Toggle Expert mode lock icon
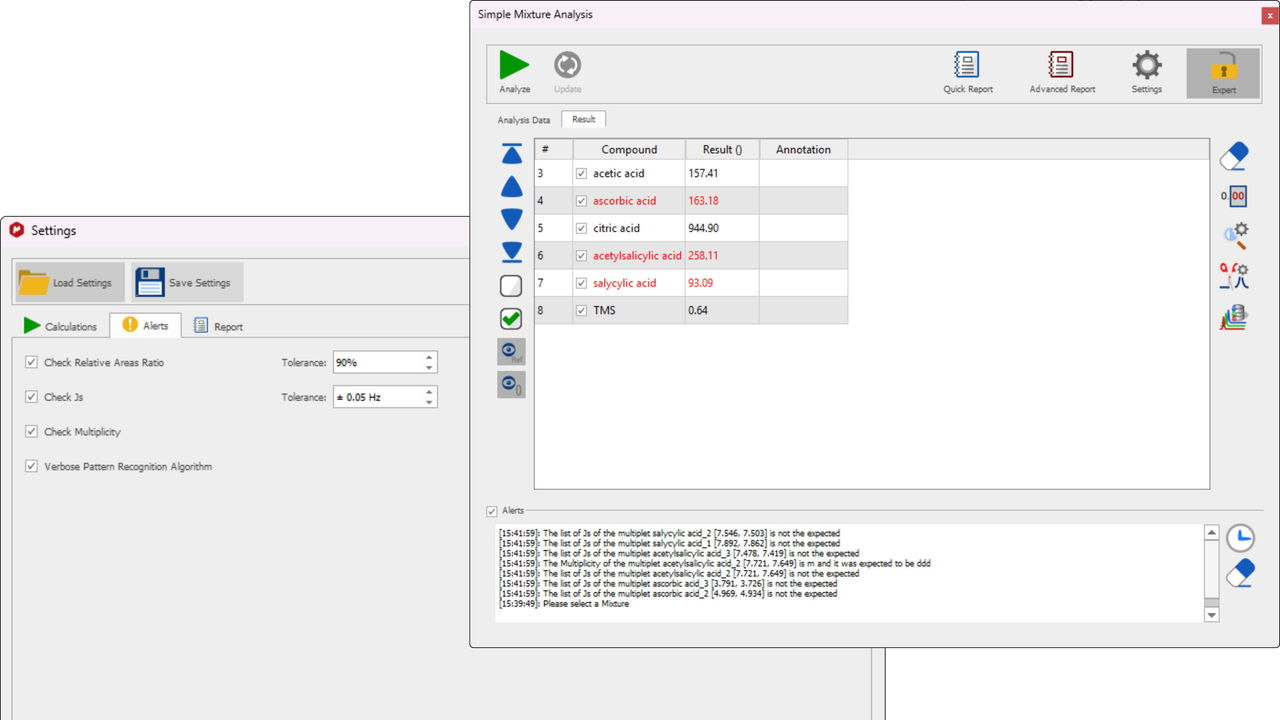The image size is (1280, 720). click(1224, 73)
